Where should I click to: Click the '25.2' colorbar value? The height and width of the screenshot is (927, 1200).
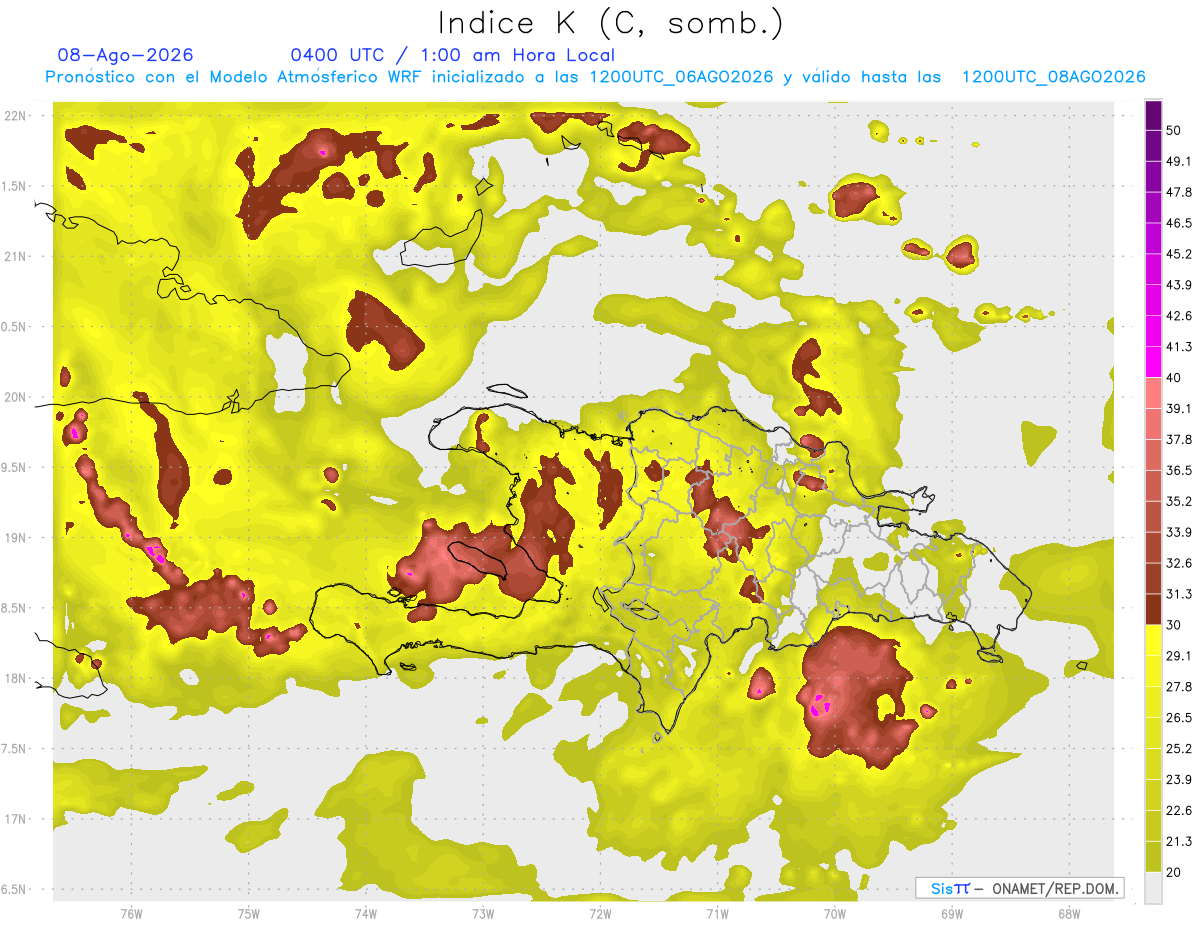coord(1180,748)
